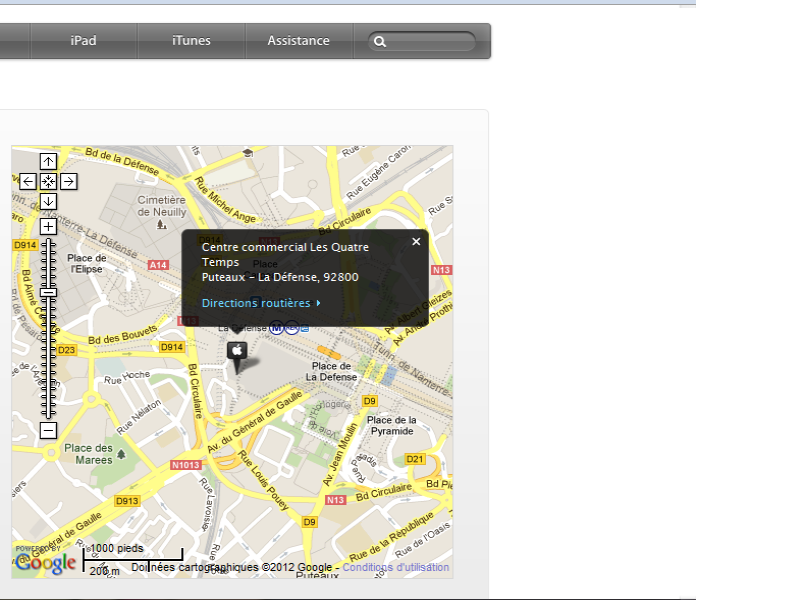
Task: Click the Place des Marees label
Action: click(88, 454)
